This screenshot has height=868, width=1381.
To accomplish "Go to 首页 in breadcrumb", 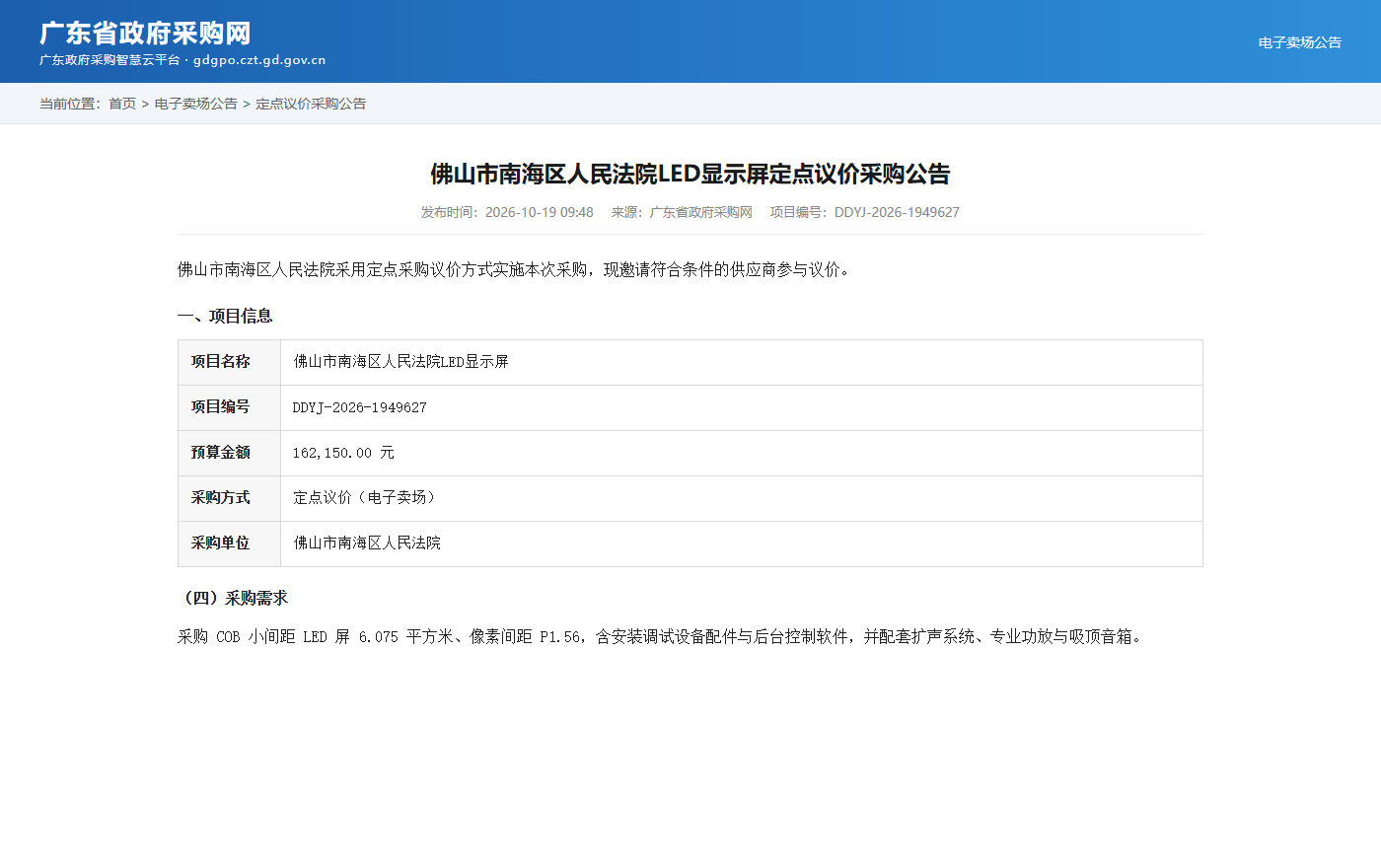I will (x=122, y=104).
